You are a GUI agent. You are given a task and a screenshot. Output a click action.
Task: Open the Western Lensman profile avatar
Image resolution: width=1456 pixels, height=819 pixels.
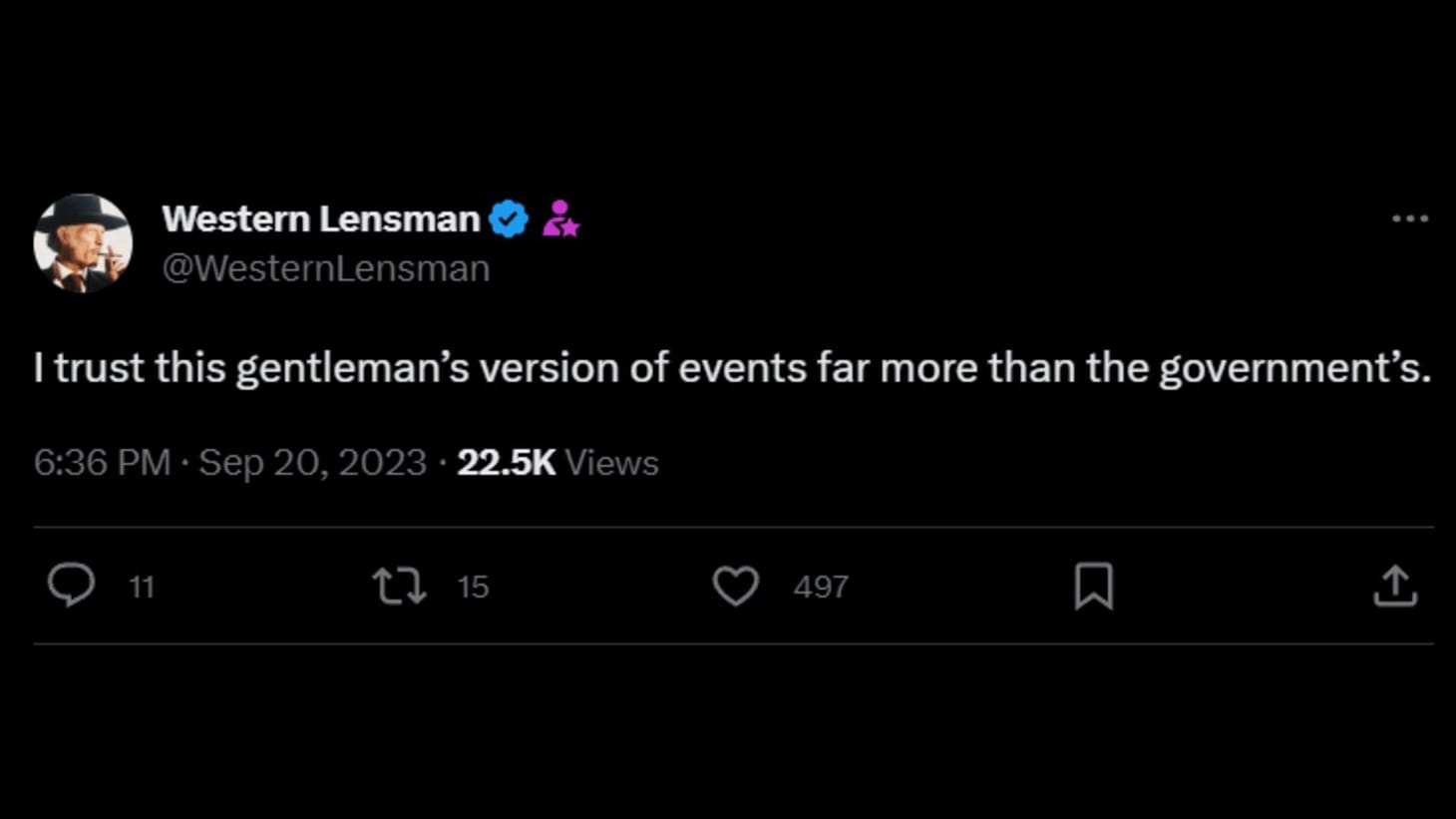coord(83,243)
